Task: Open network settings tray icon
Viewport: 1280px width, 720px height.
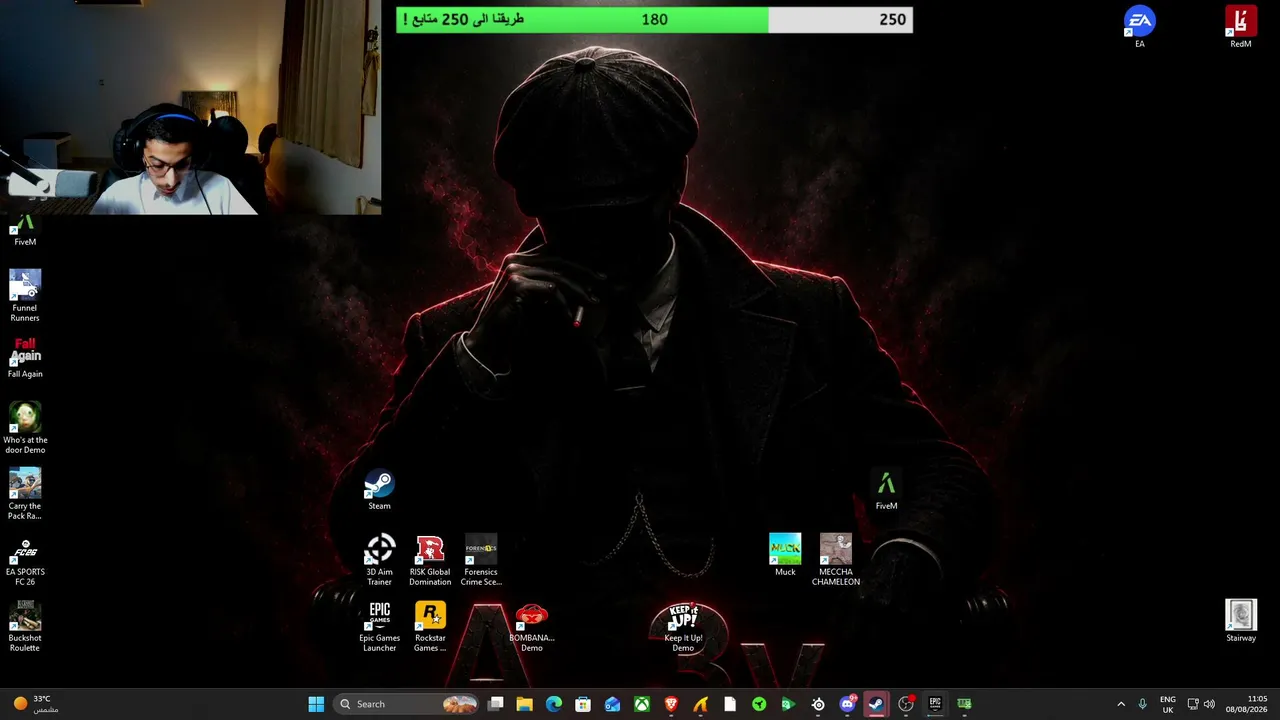Action: click(x=1193, y=704)
